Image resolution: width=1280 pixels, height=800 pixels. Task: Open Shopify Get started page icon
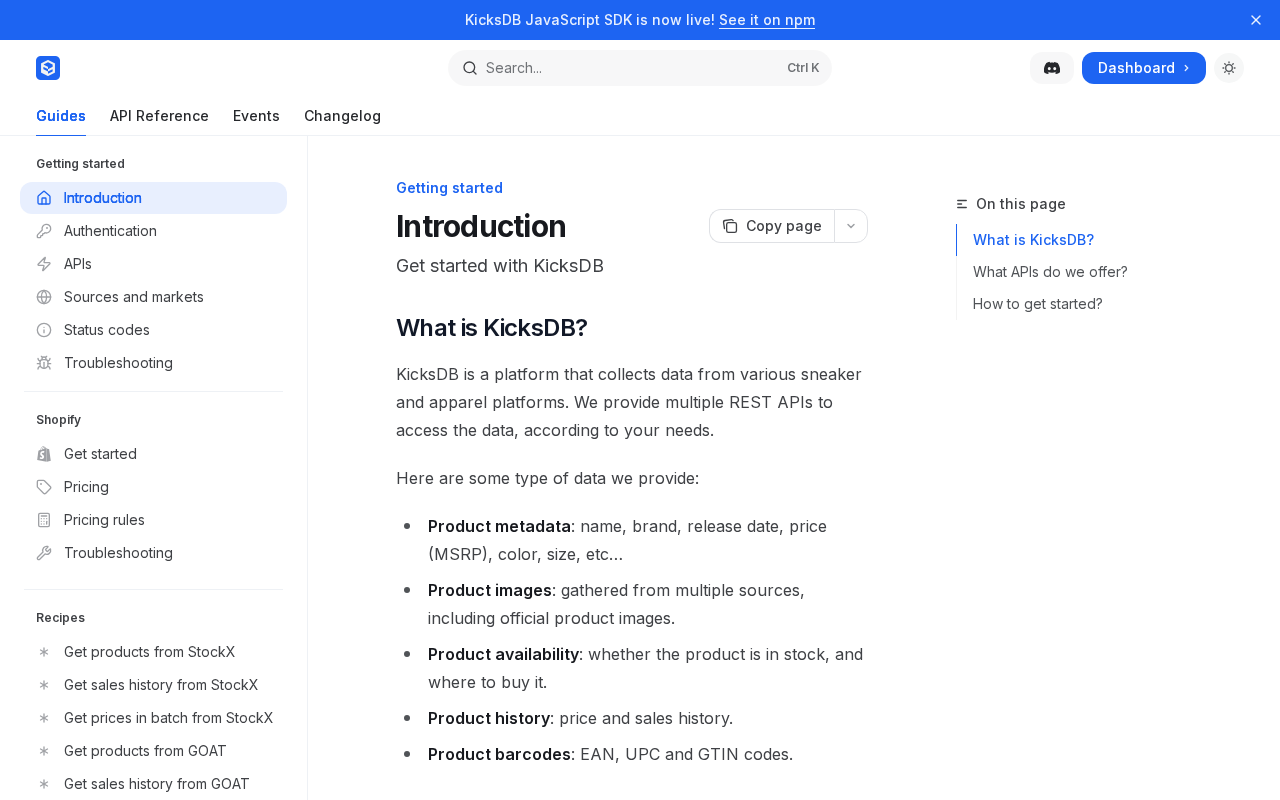click(x=44, y=454)
